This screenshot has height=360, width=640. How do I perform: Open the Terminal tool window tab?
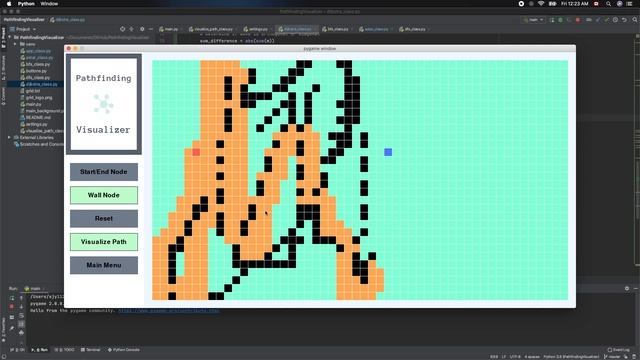tap(90, 350)
